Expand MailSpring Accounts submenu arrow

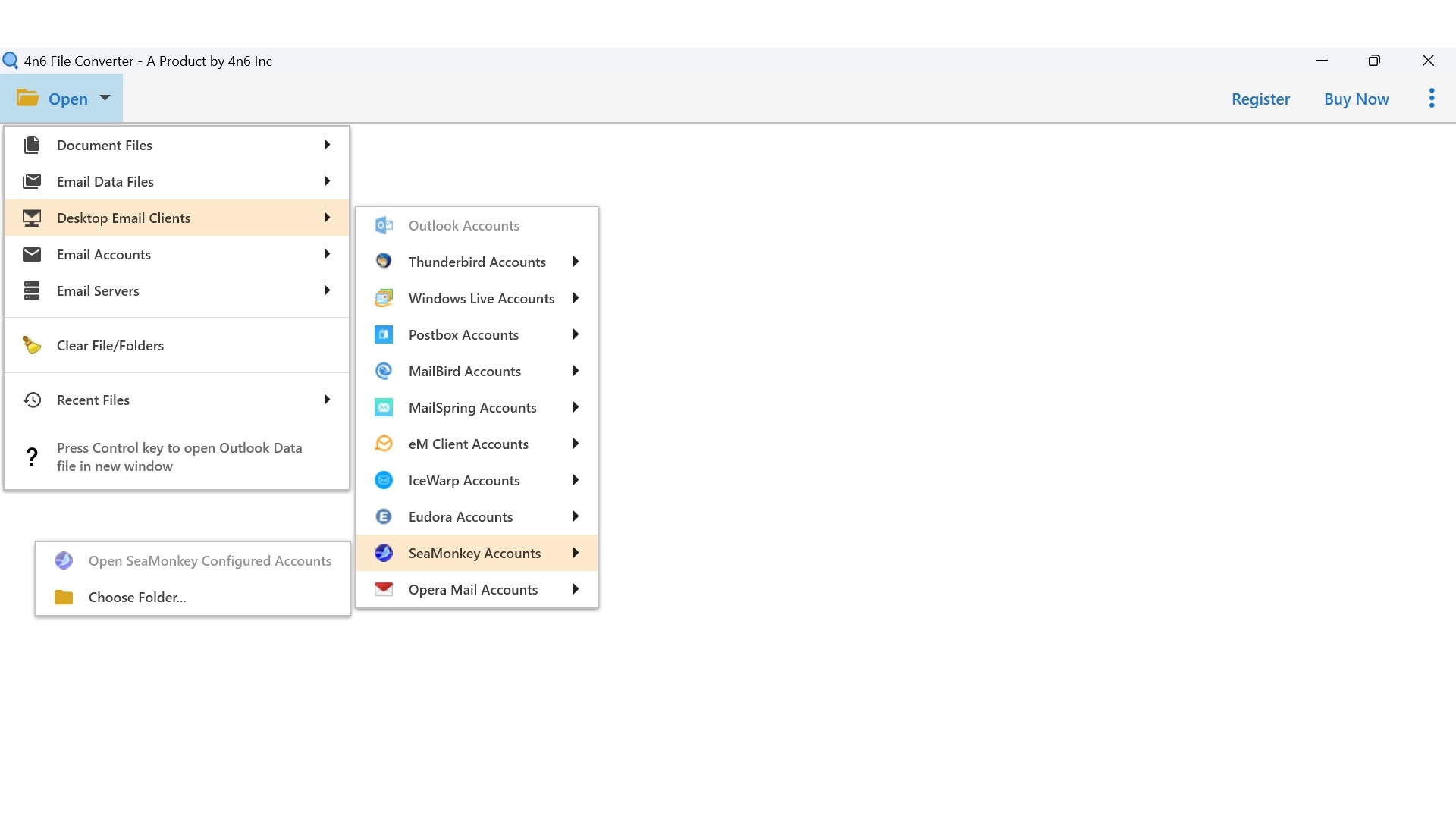pos(576,407)
